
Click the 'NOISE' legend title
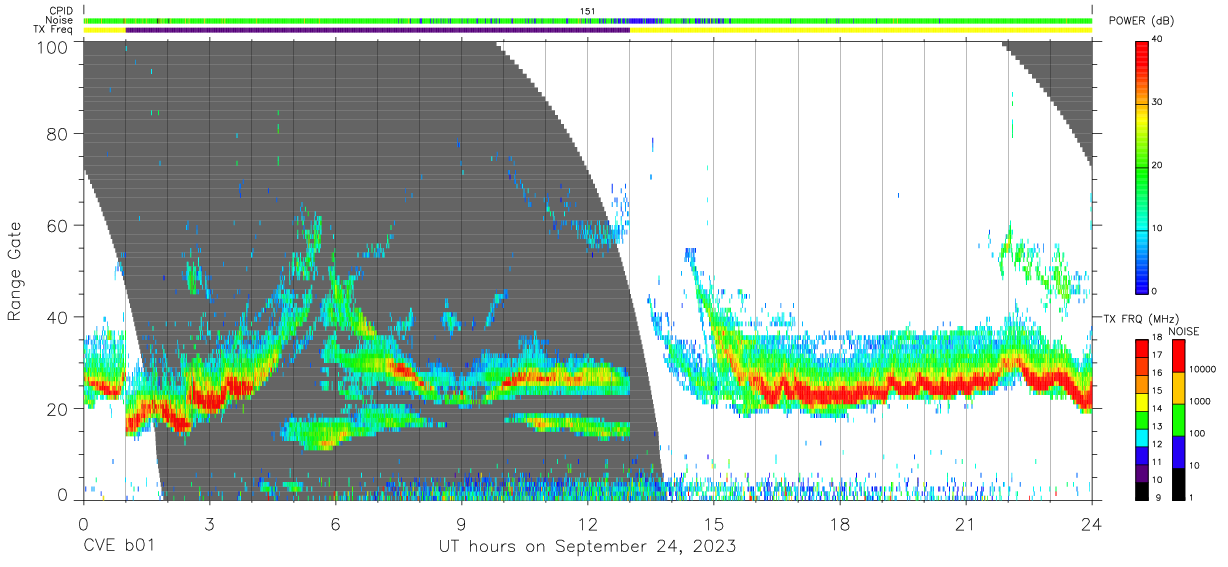coord(1186,331)
